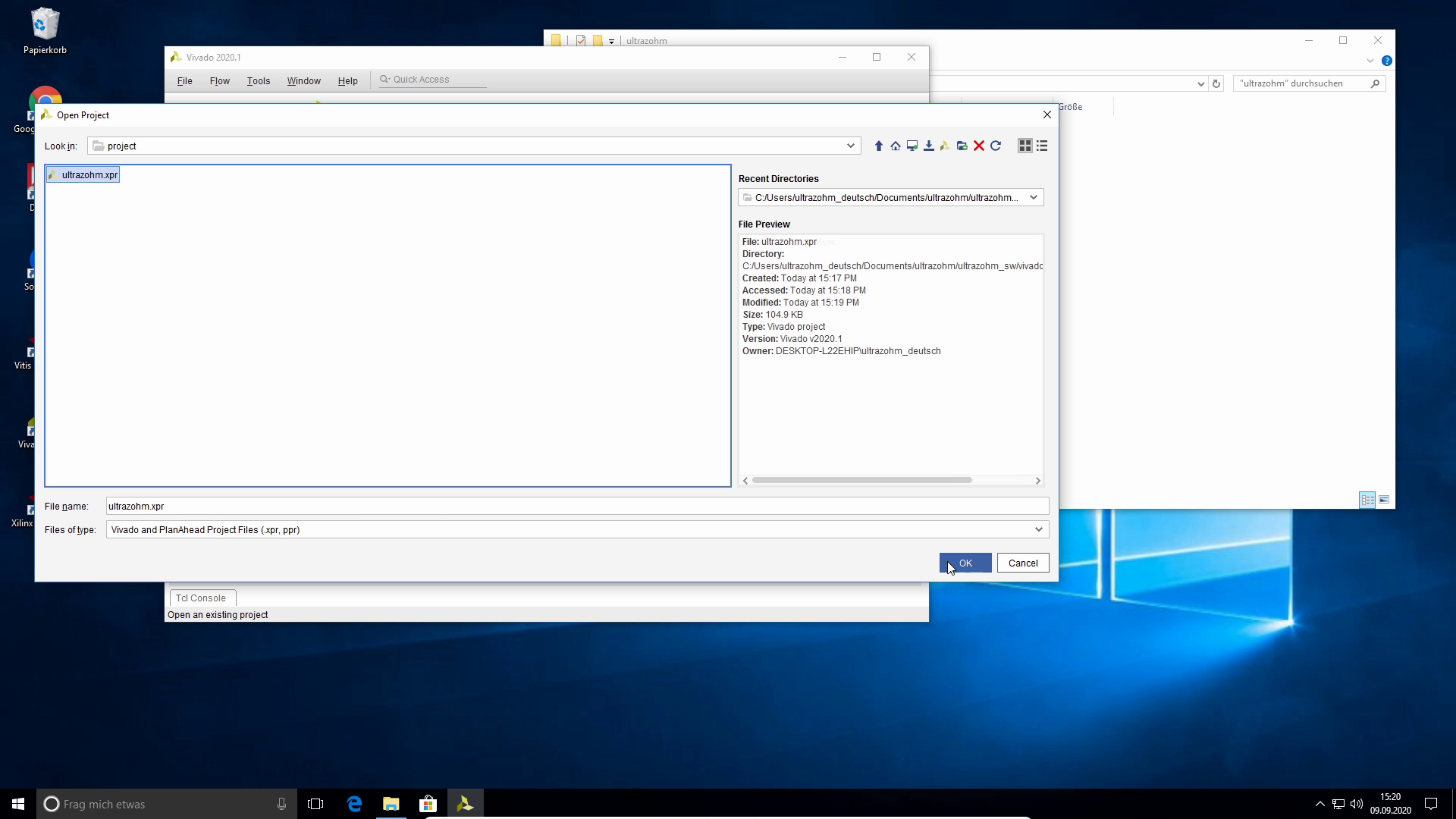The height and width of the screenshot is (819, 1456).
Task: Open the Tools menu
Action: pyautogui.click(x=258, y=81)
